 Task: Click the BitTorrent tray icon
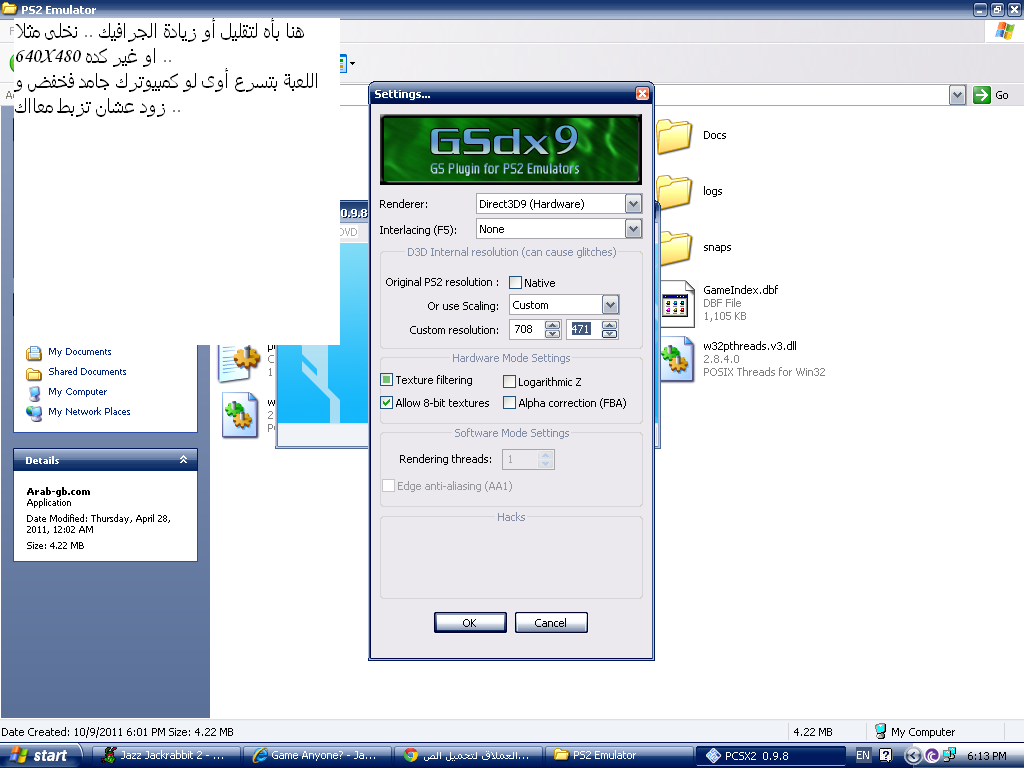pos(932,756)
